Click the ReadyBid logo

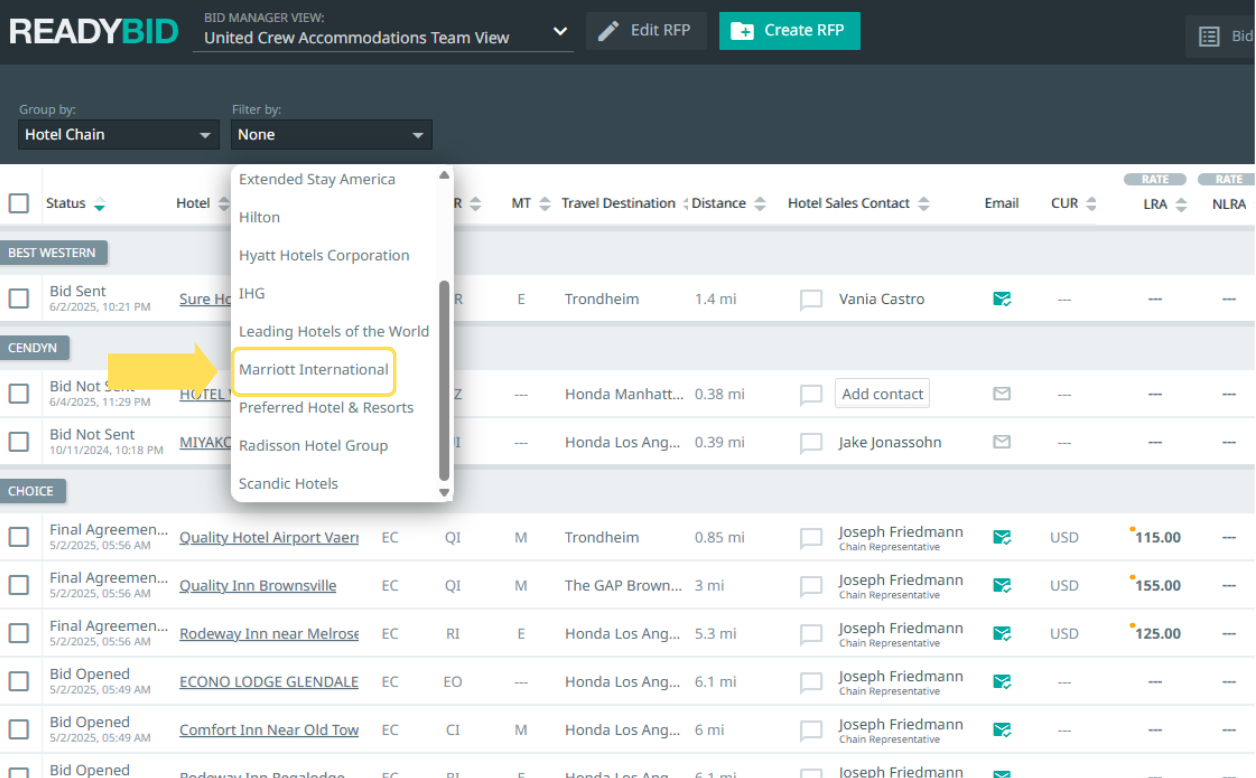[94, 32]
